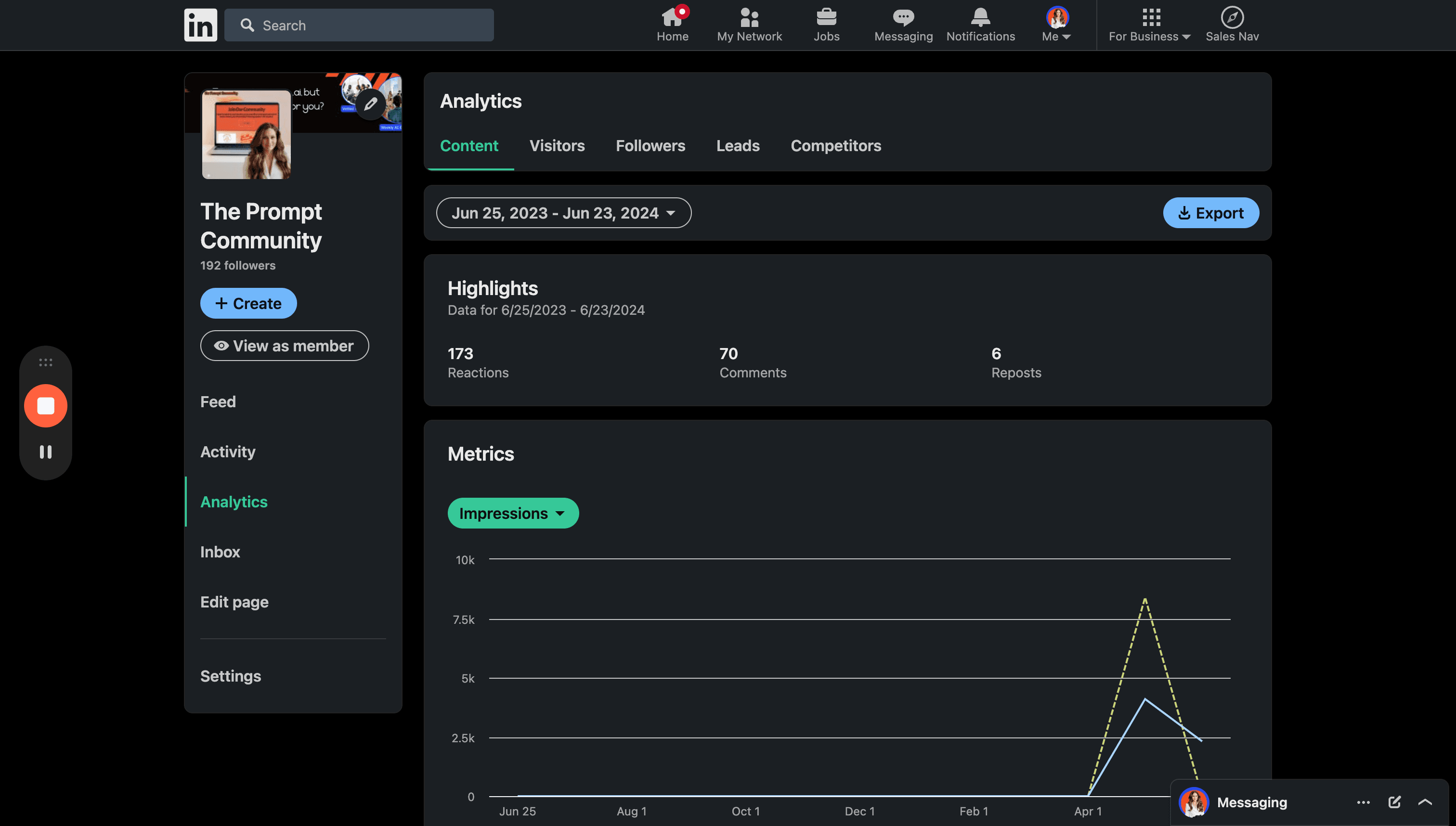The image size is (1456, 826).
Task: Click View as member button
Action: (284, 346)
